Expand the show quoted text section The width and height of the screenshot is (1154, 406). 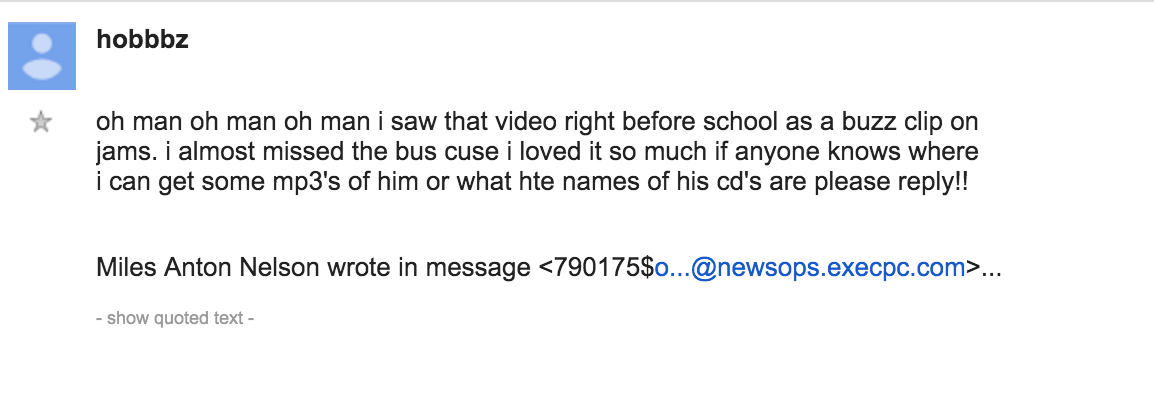tap(175, 318)
